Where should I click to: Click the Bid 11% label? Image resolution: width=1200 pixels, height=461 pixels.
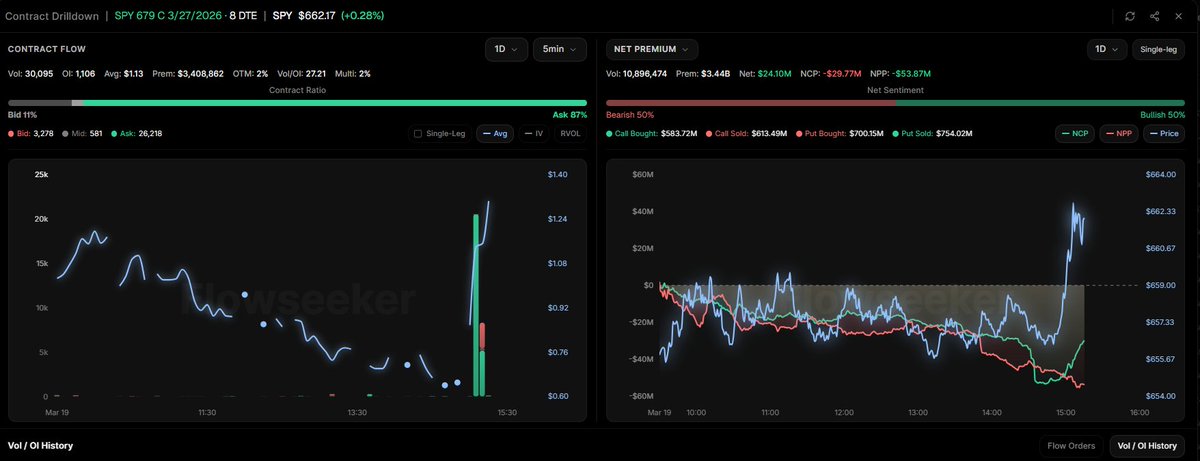coord(24,115)
